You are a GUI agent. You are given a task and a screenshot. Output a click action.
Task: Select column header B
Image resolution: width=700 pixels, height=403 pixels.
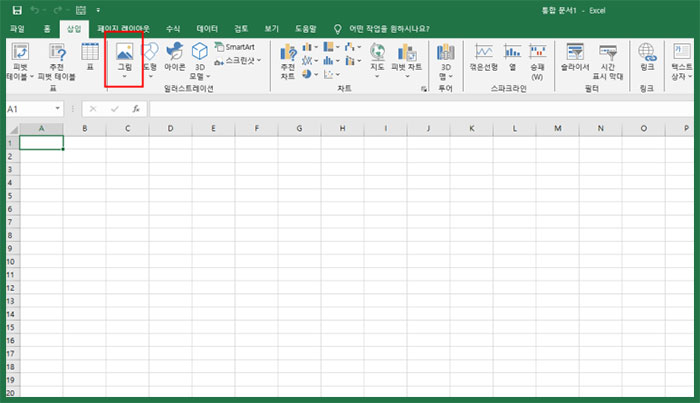(x=84, y=129)
